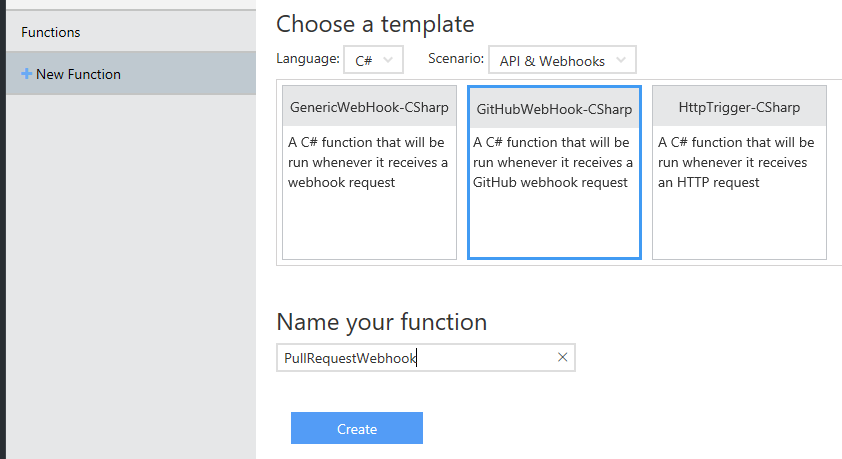Screen dimensions: 842x459
Task: Expand the Scenario dropdown
Action: [562, 60]
